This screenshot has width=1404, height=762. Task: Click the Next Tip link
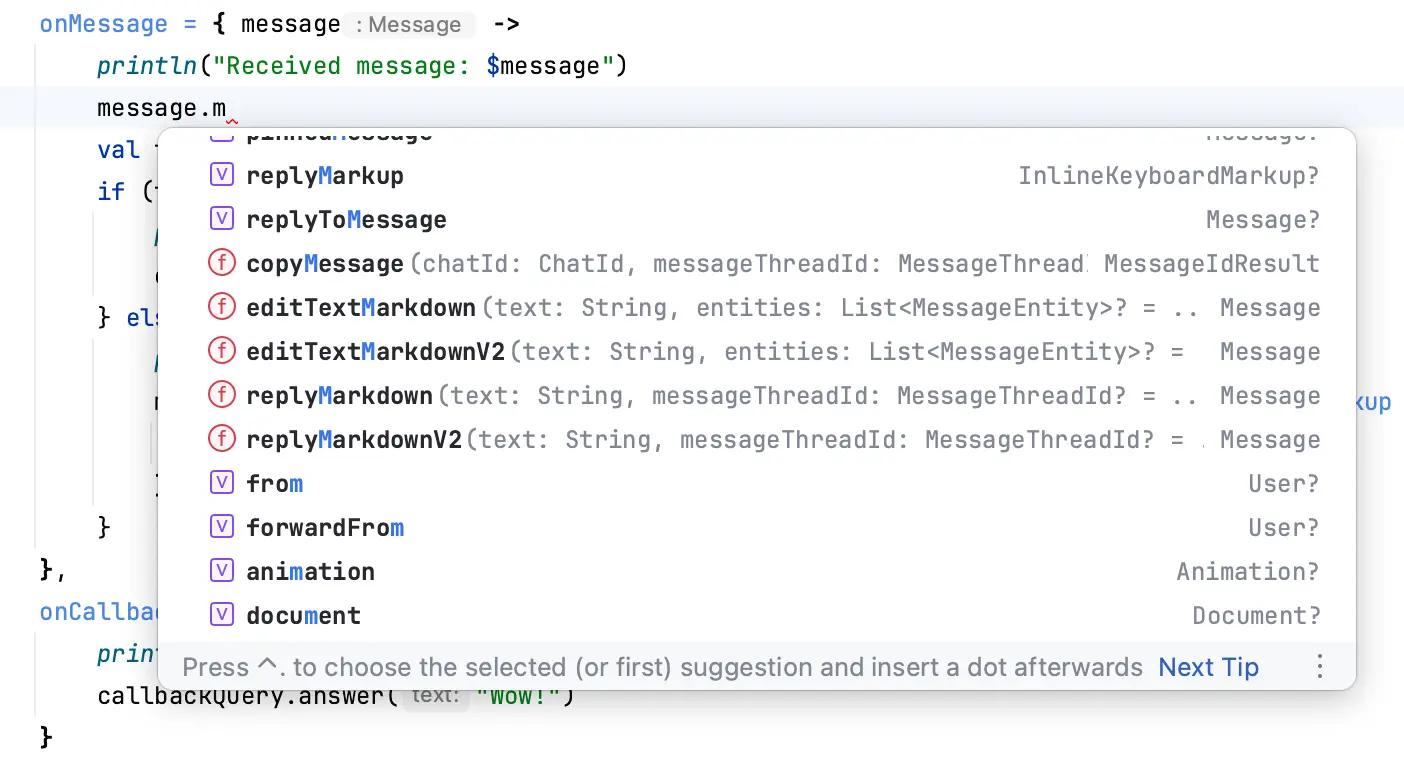click(x=1208, y=666)
